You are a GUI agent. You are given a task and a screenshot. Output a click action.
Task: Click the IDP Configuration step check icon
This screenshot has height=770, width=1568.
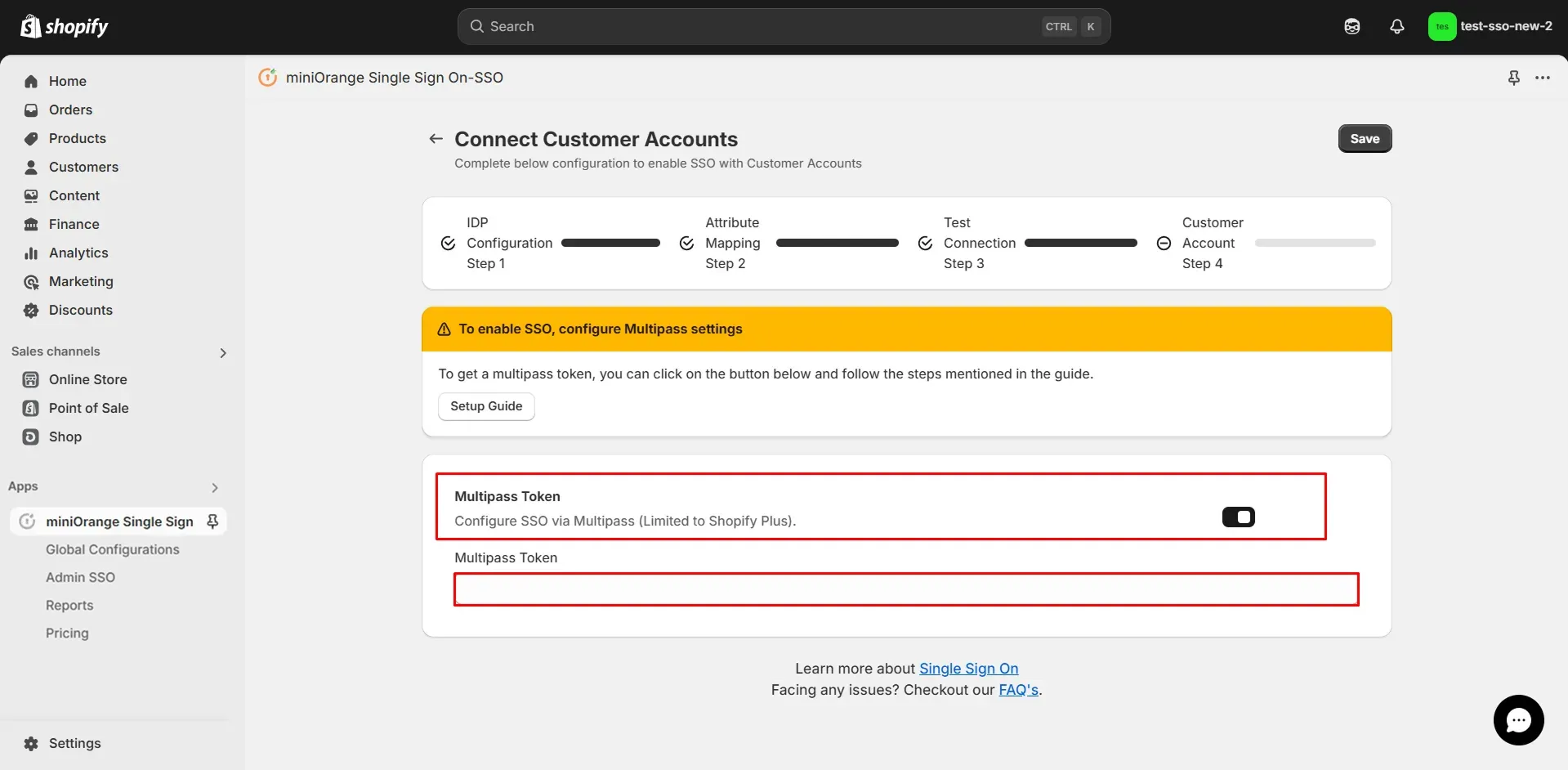pos(448,243)
